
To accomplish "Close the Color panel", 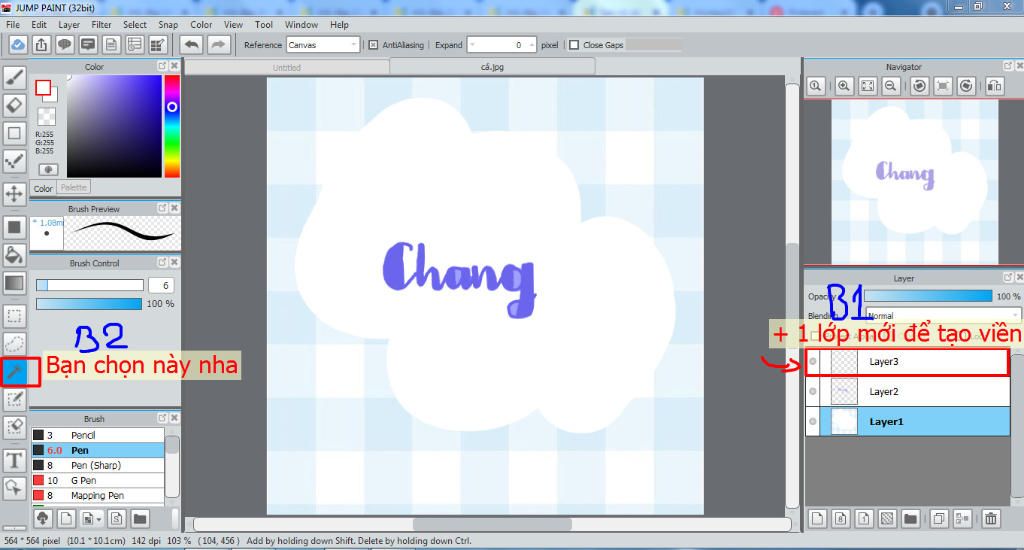I will pos(174,66).
